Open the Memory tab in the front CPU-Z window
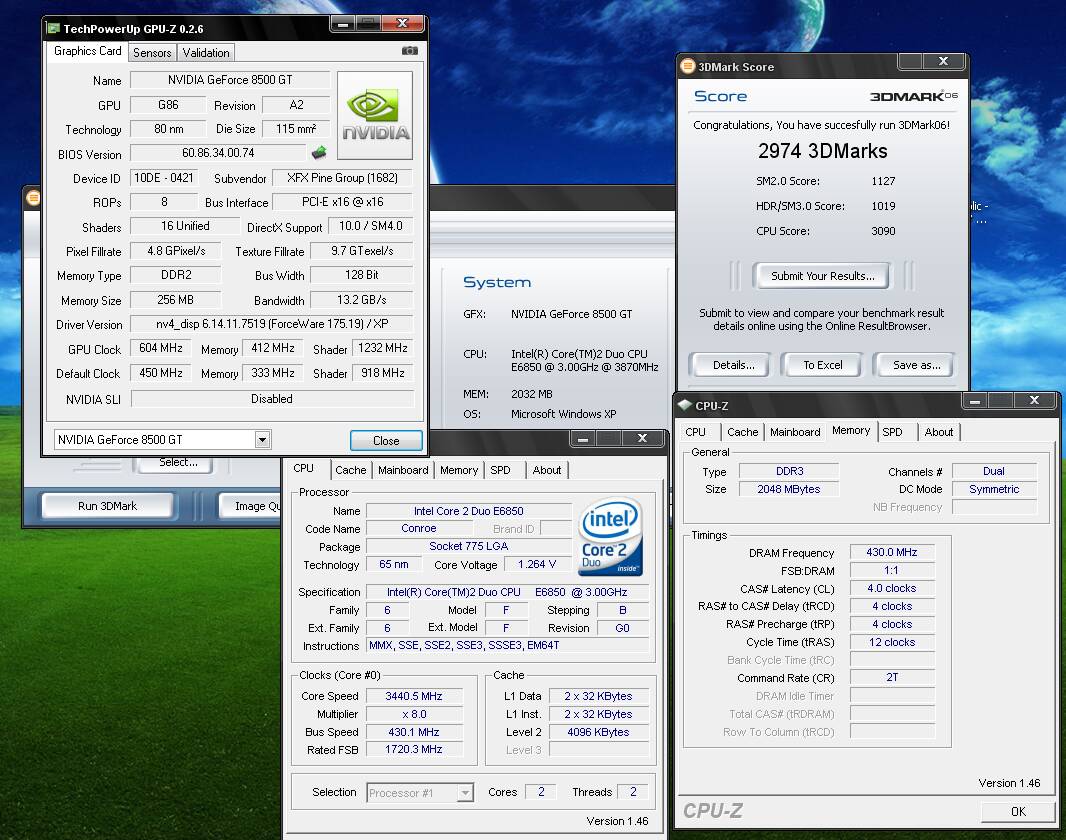This screenshot has width=1066, height=840. pyautogui.click(x=459, y=470)
